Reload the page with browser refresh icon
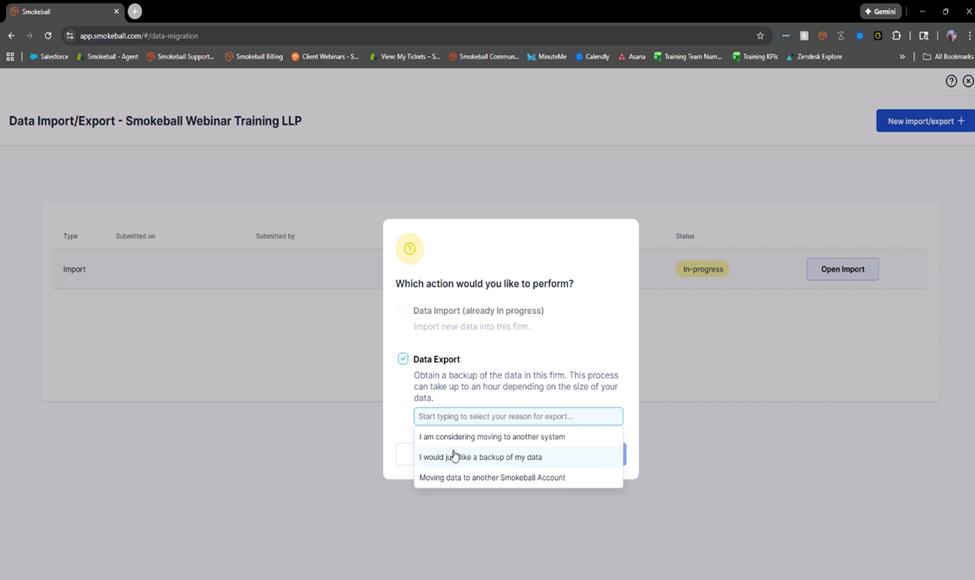 [48, 35]
